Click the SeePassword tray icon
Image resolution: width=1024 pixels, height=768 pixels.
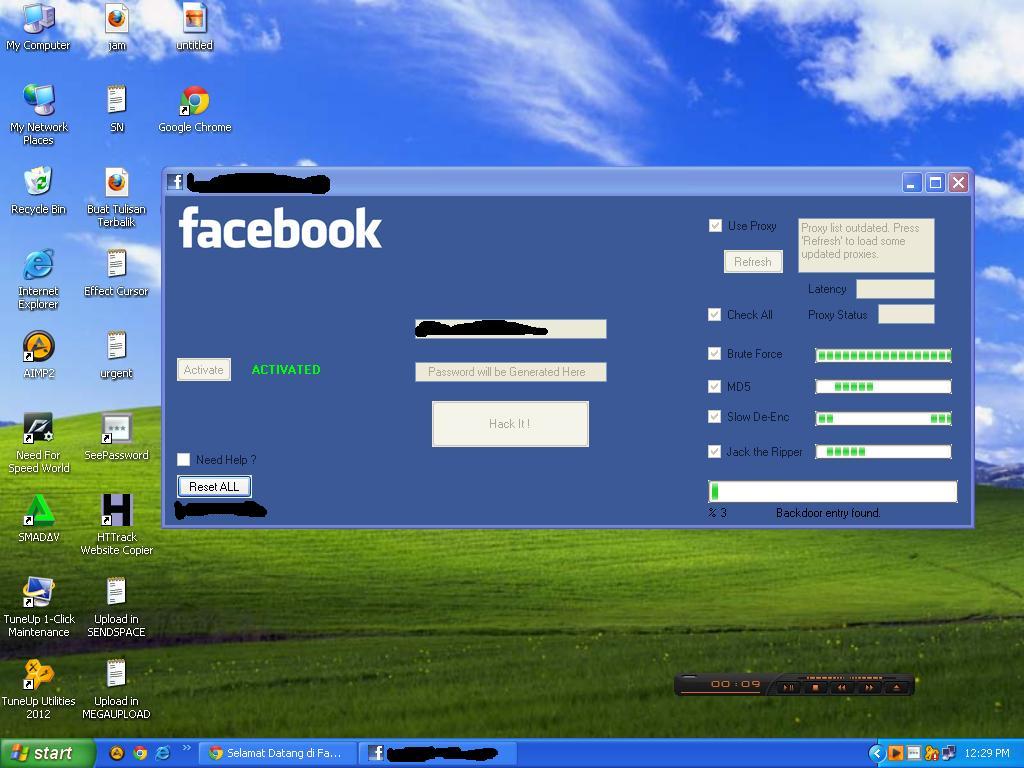[914, 753]
